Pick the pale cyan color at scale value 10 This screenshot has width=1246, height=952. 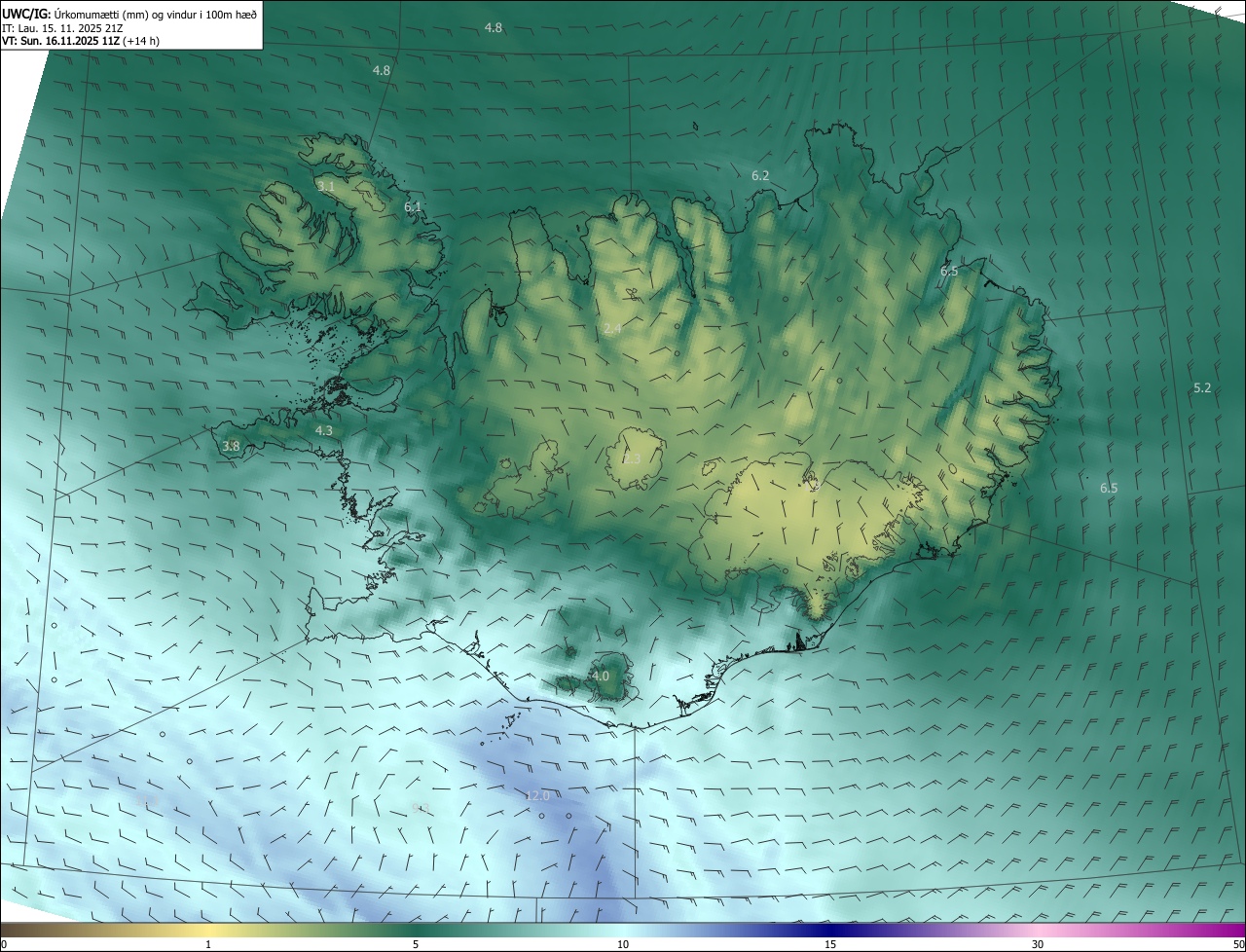(623, 930)
